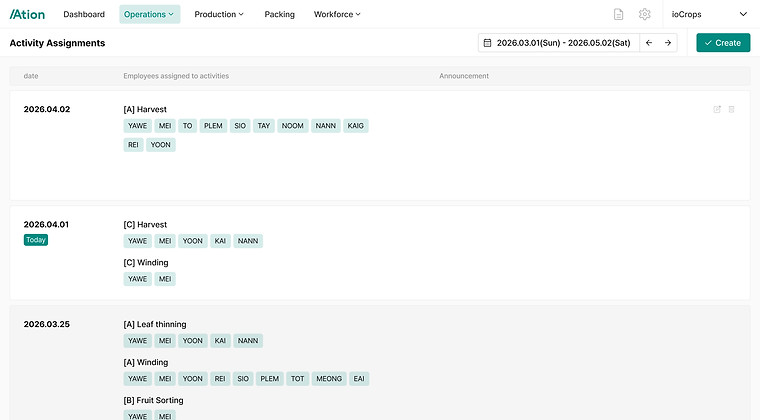Expand the Operations menu

(x=149, y=15)
